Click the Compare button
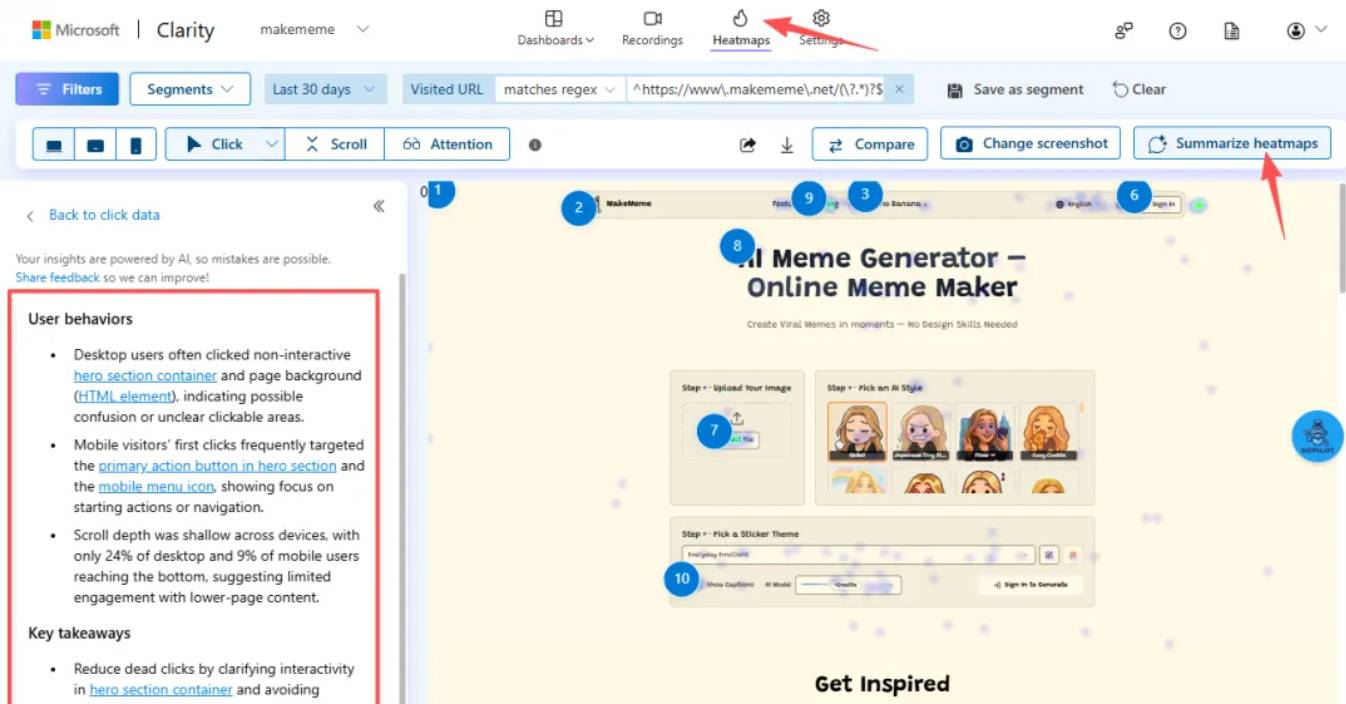1346x704 pixels. (x=870, y=144)
